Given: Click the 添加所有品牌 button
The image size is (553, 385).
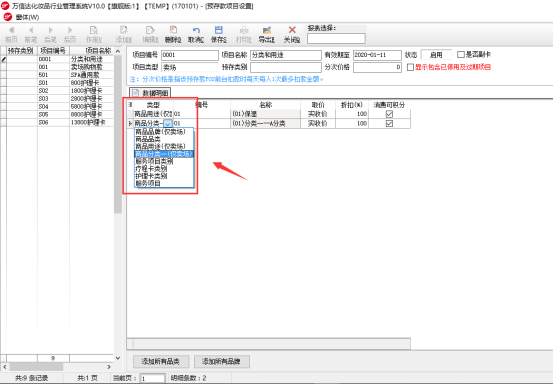Looking at the screenshot, I should [221, 361].
